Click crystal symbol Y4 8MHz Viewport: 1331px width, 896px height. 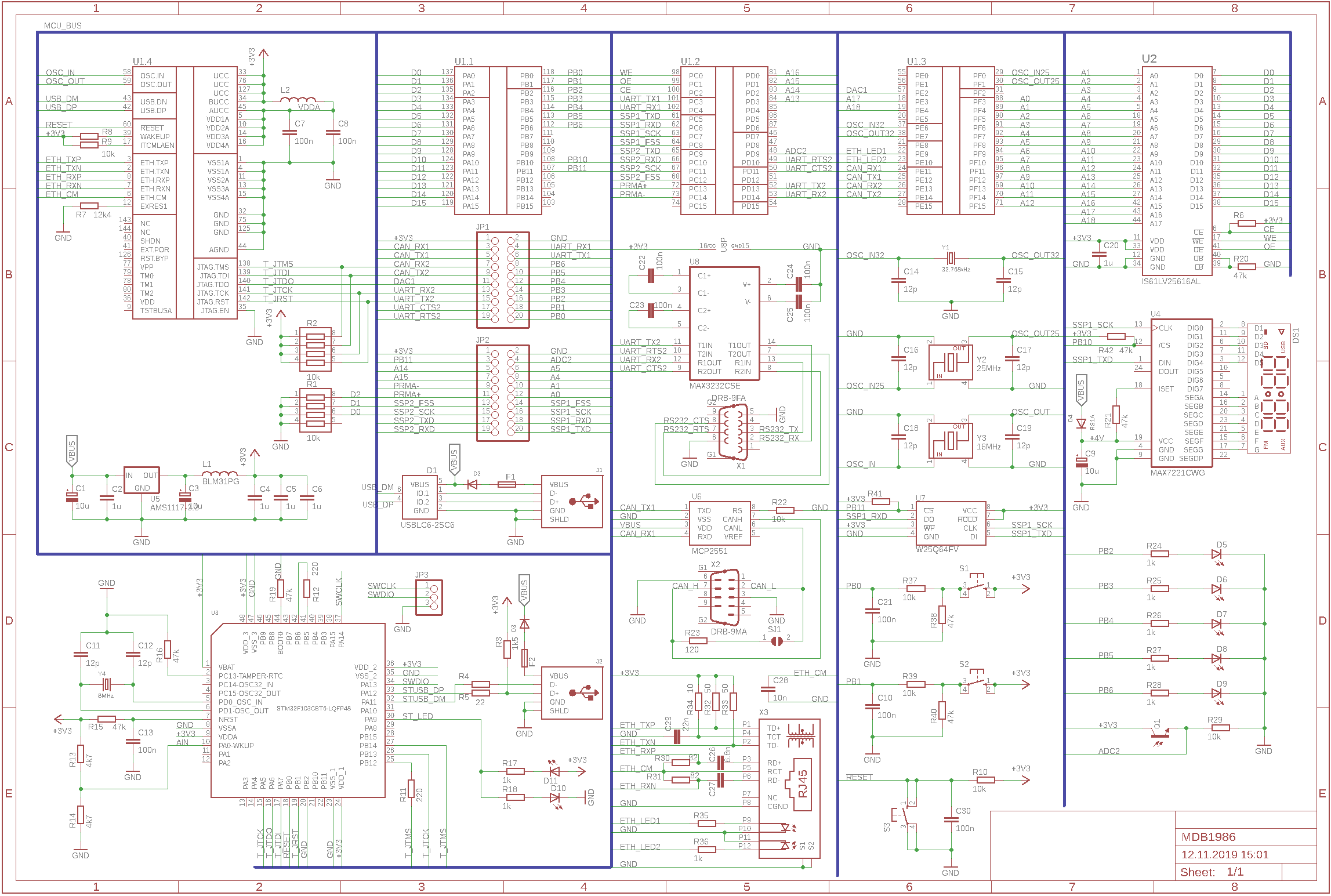(x=106, y=684)
